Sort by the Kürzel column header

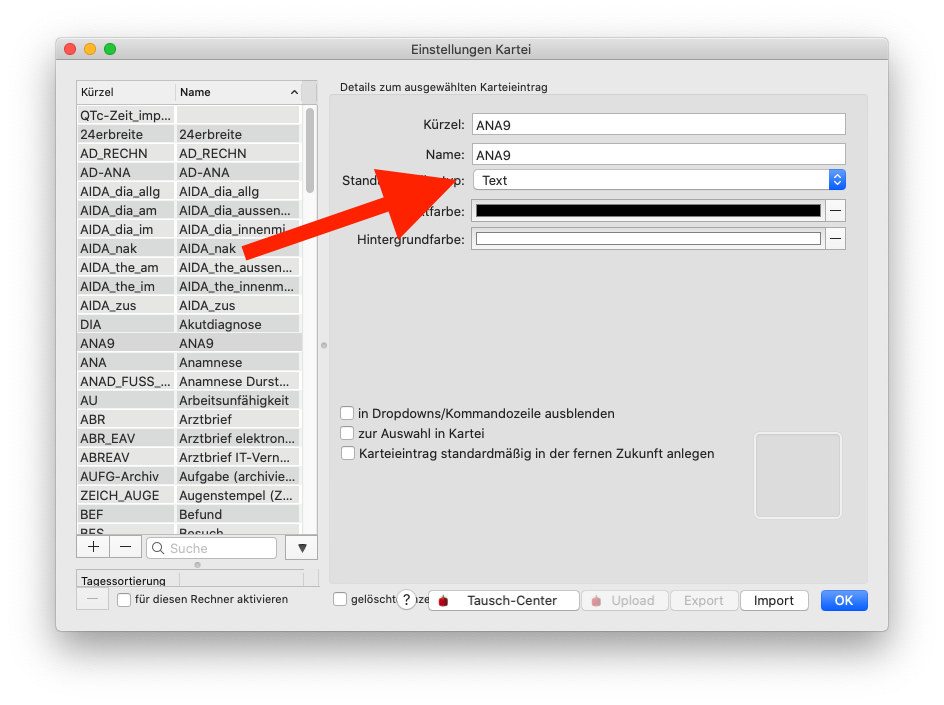(126, 92)
